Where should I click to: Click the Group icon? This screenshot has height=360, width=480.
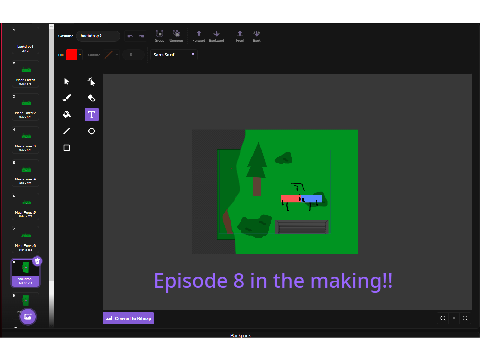pyautogui.click(x=159, y=36)
